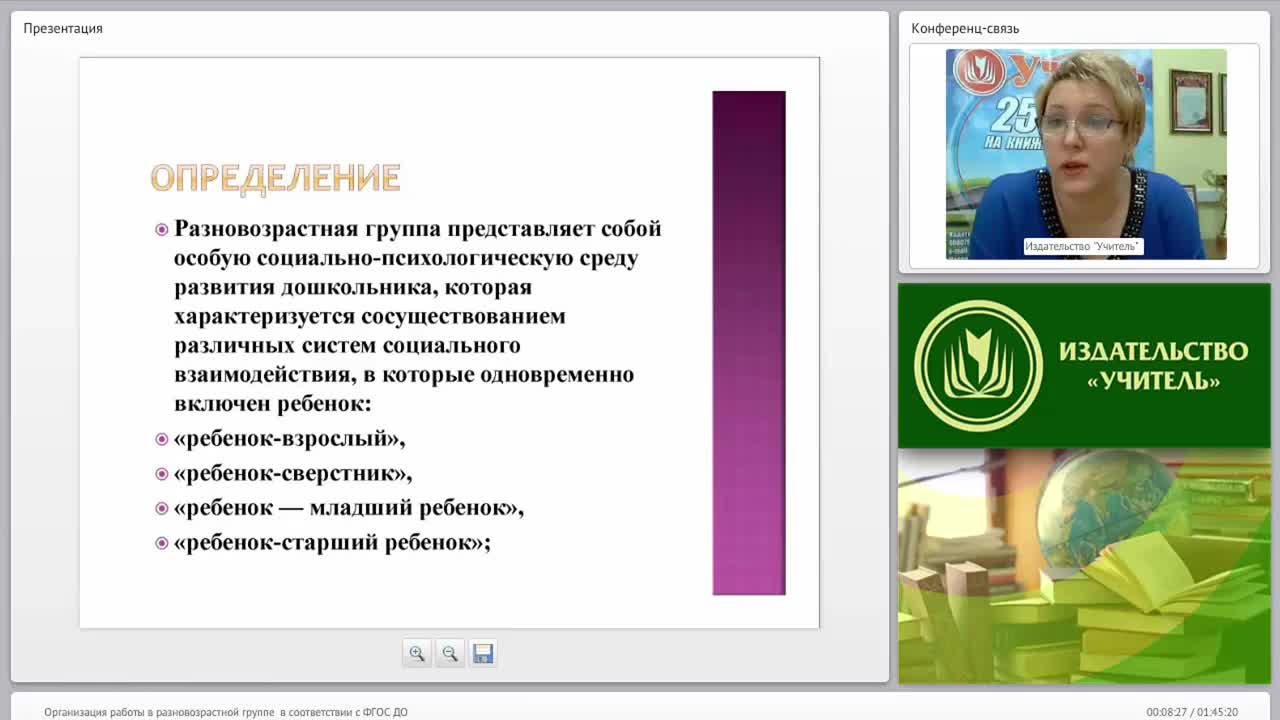1280x720 pixels.
Task: Click the speaker's webcam video feed
Action: click(1086, 154)
